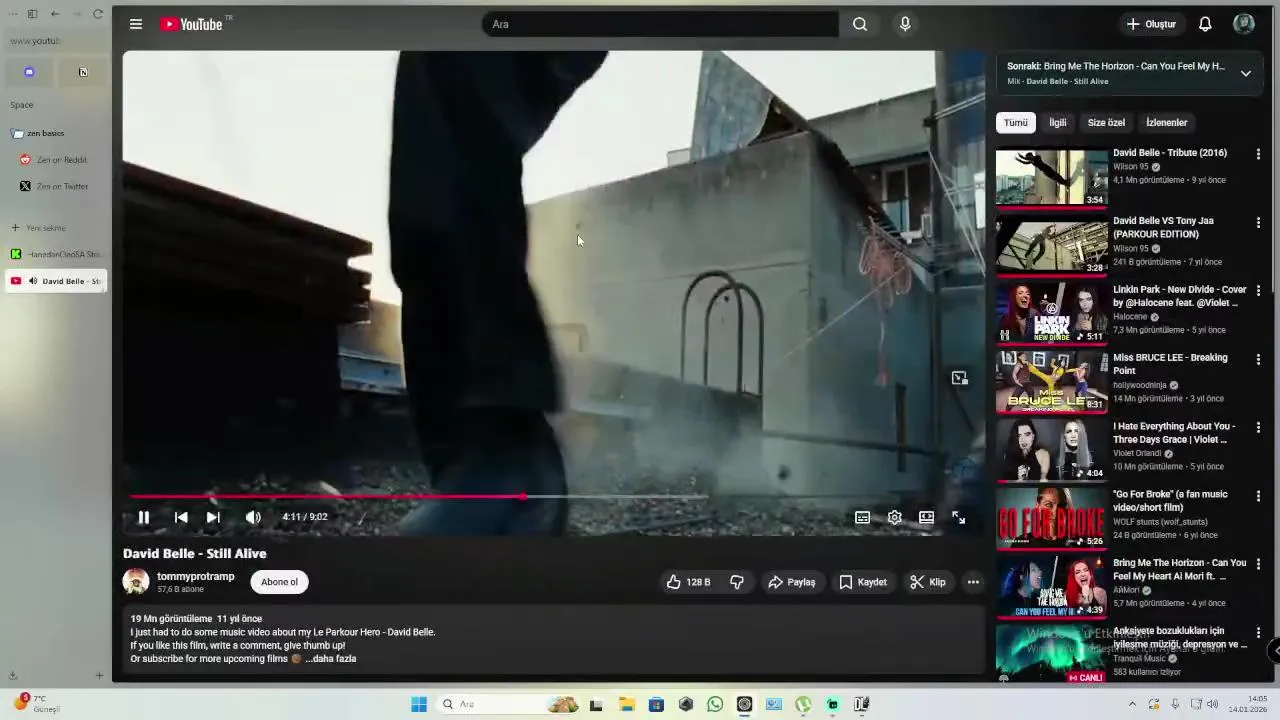Start voice search with the microphone
1280x720 pixels.
[x=905, y=24]
